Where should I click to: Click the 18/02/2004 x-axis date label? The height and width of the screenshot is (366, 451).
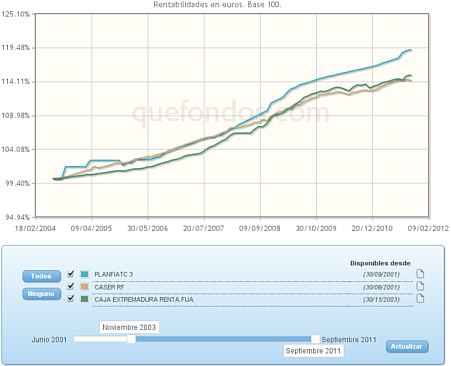(x=35, y=228)
